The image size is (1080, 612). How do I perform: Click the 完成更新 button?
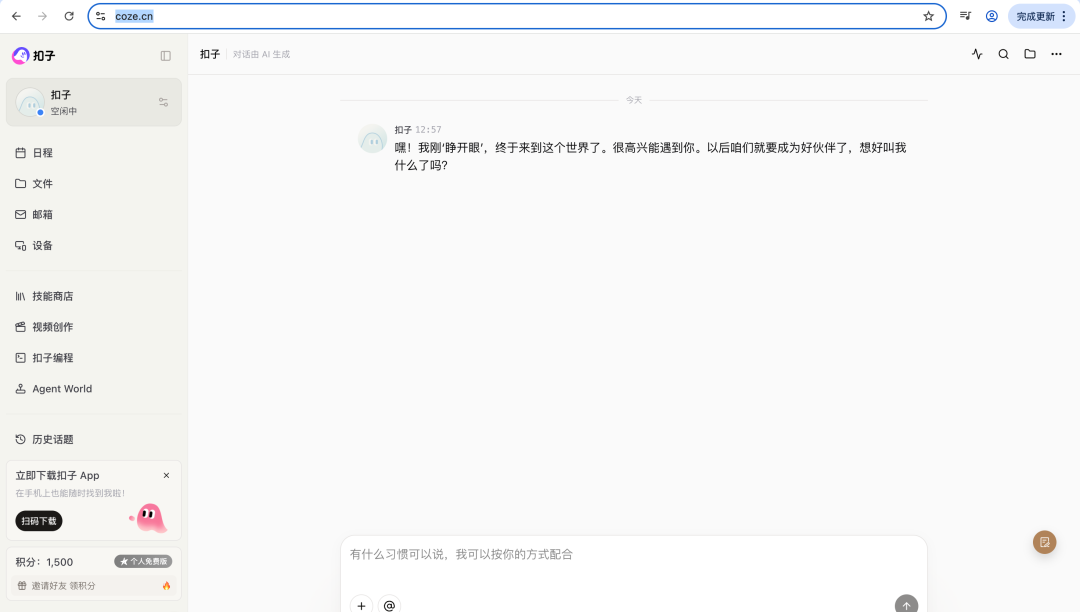coord(1041,16)
